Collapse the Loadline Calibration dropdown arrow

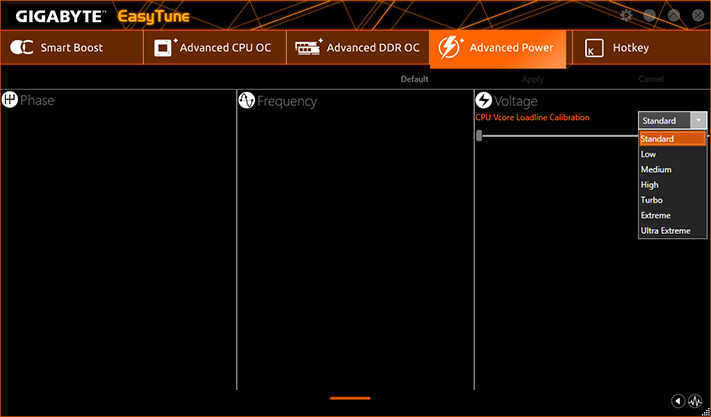[x=698, y=121]
